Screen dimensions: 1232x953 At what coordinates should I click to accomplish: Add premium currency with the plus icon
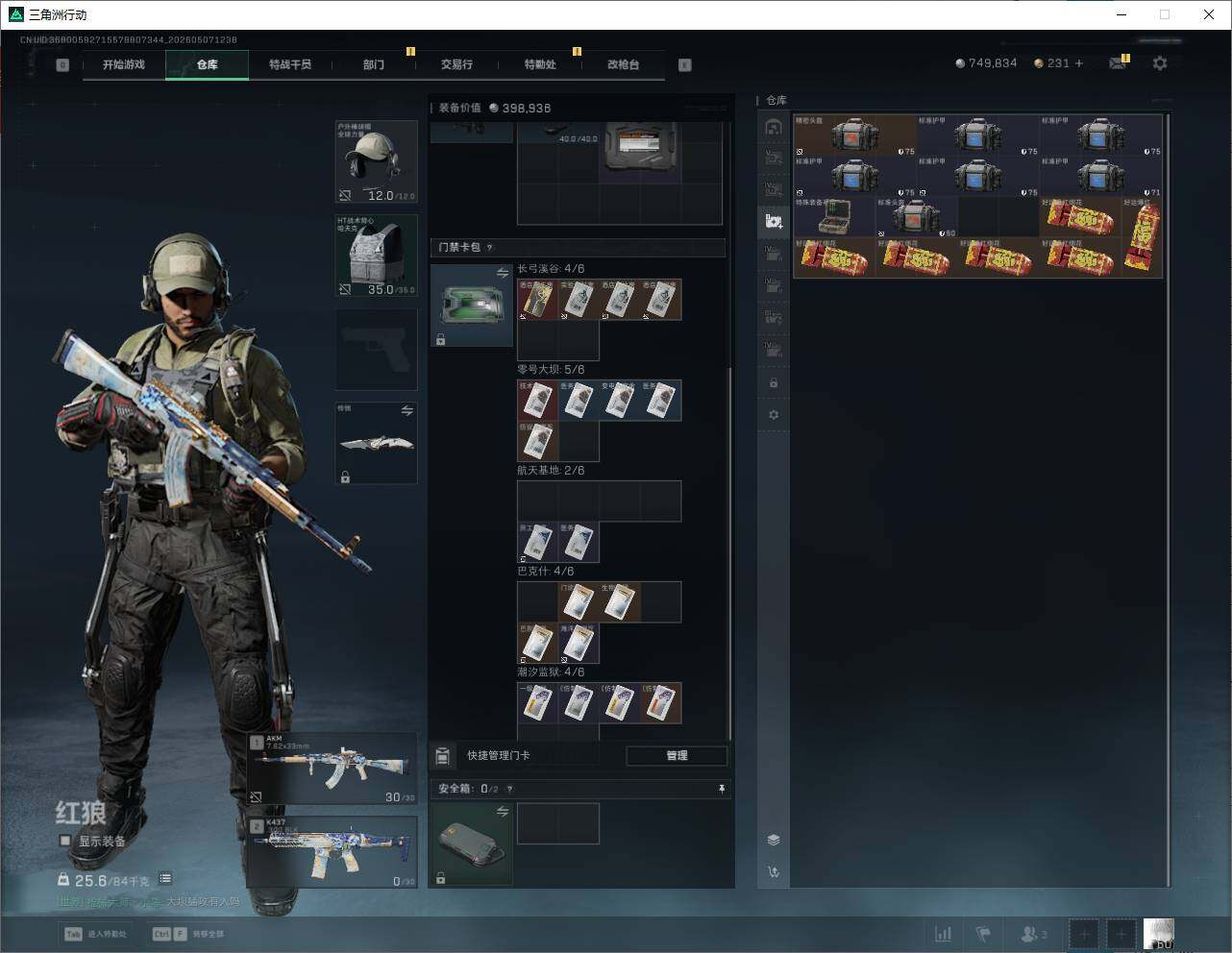click(x=1079, y=63)
